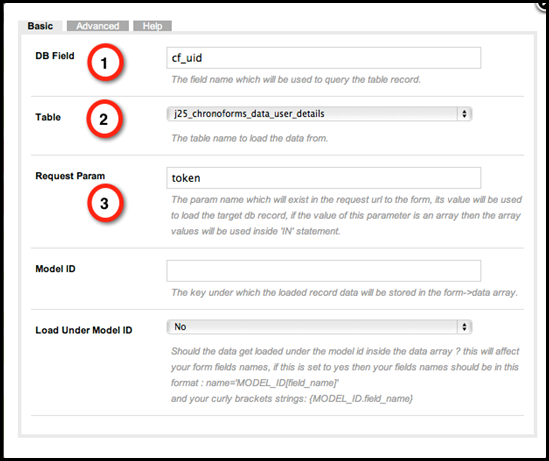Viewport: 549px width, 461px height.
Task: Click the Table label
Action: click(48, 117)
